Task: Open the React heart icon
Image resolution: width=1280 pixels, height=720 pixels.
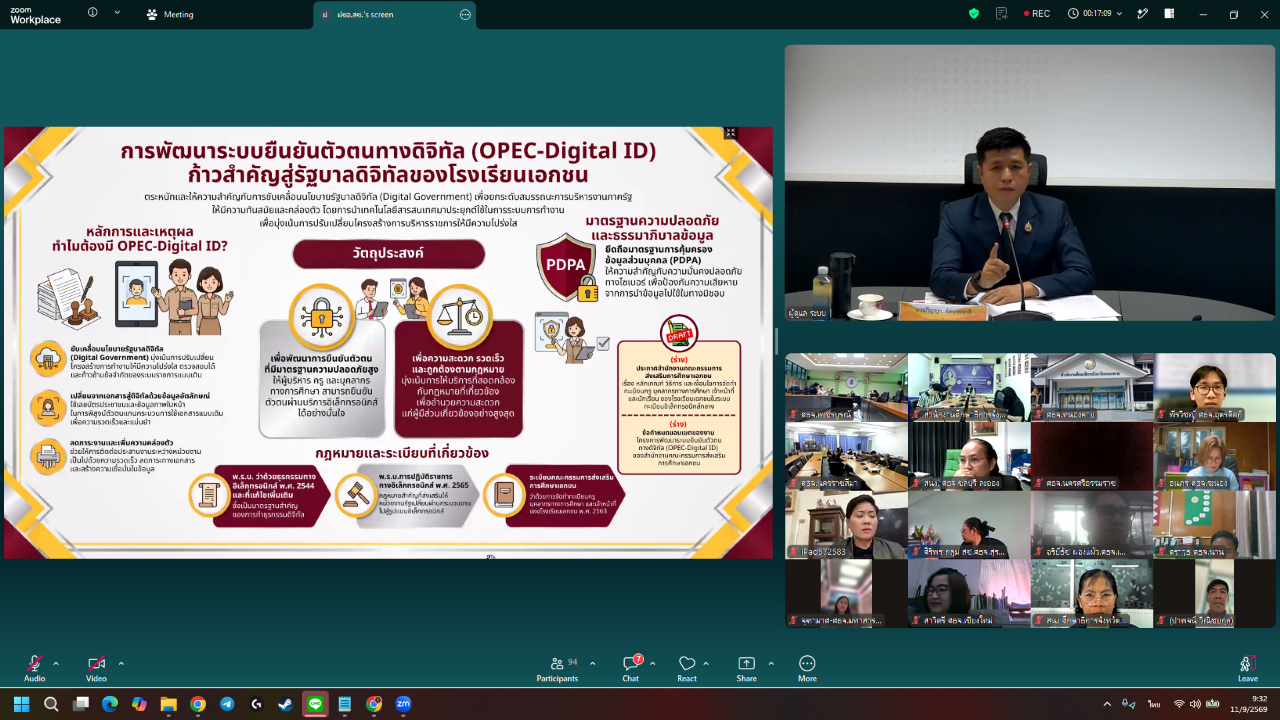Action: pos(687,668)
